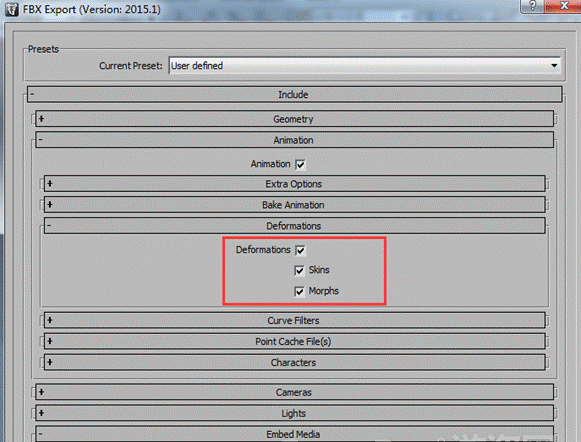Collapse the Embed Media rollout
Image resolution: width=581 pixels, height=442 pixels.
[x=295, y=434]
